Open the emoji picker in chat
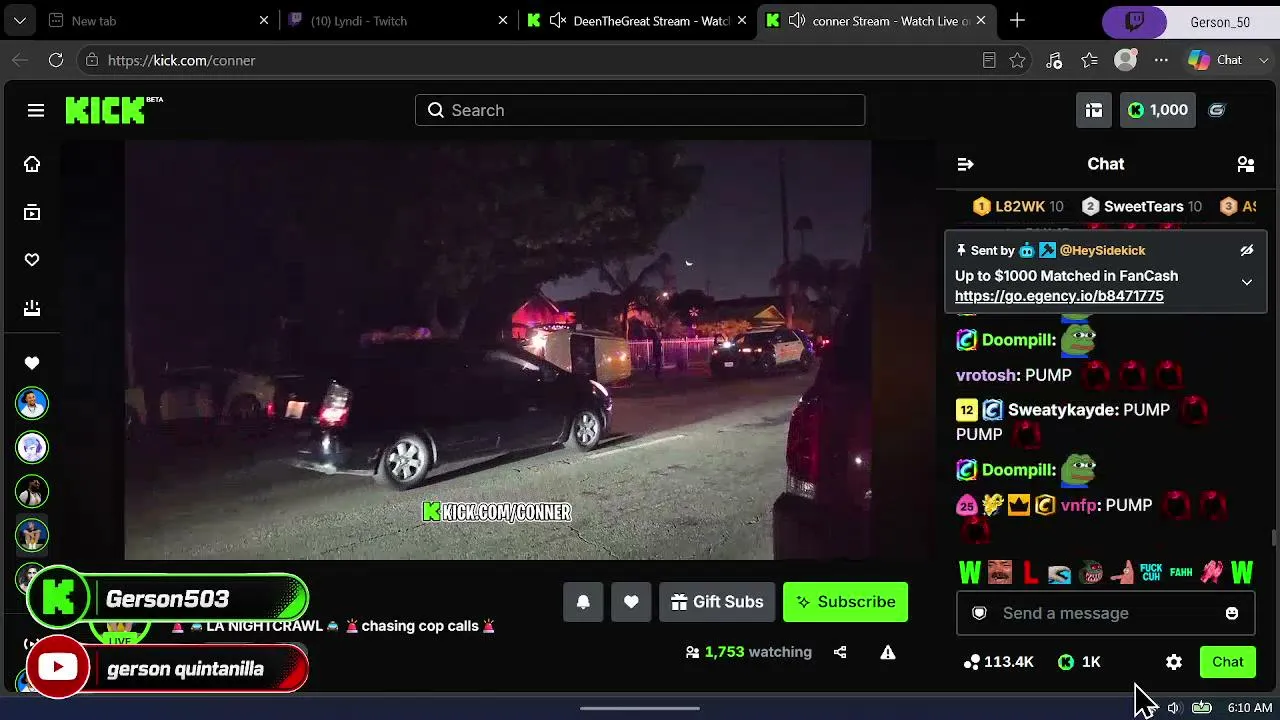Image resolution: width=1280 pixels, height=720 pixels. (x=1232, y=613)
